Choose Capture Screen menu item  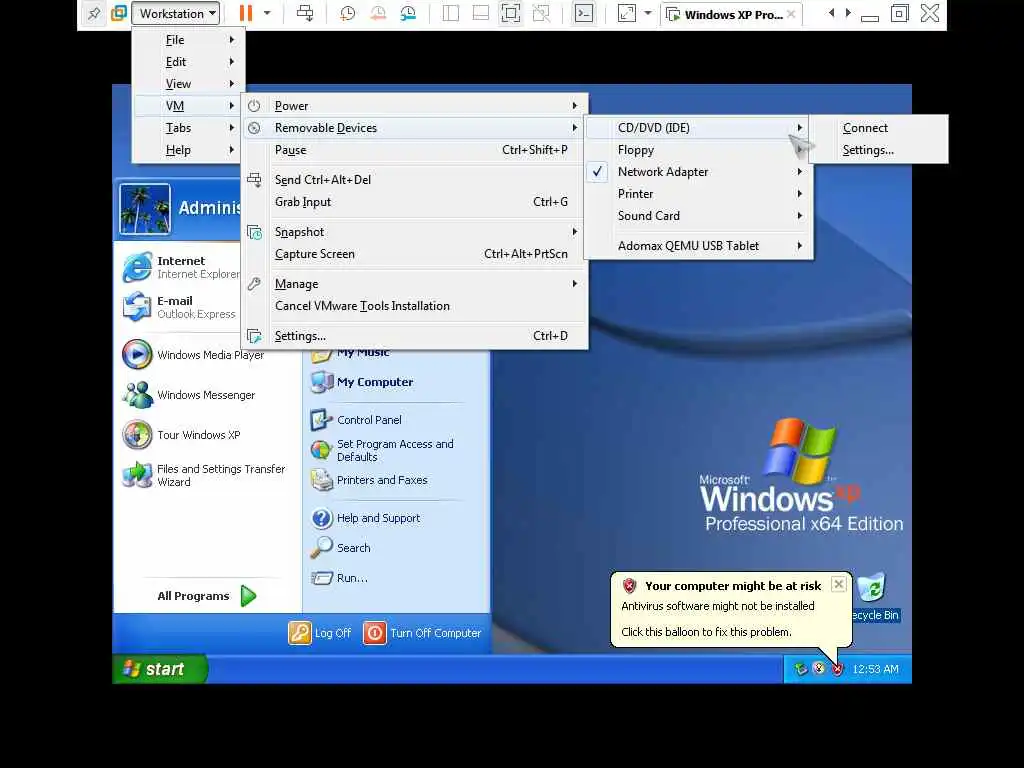(415, 254)
